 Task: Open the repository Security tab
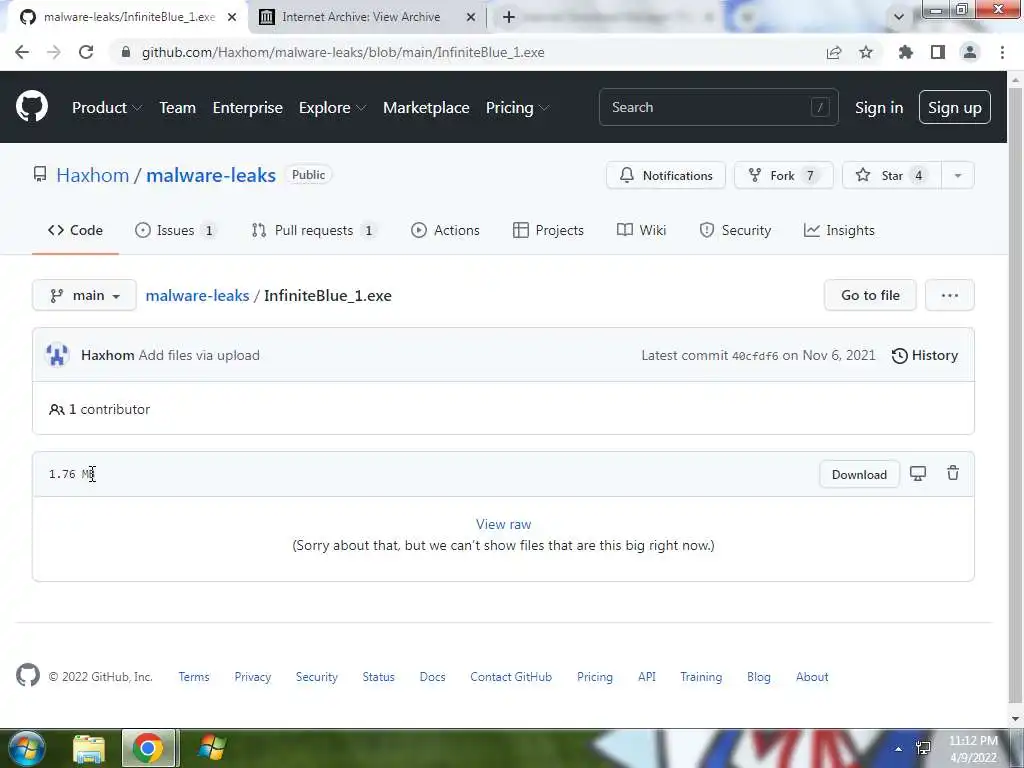[x=735, y=230]
